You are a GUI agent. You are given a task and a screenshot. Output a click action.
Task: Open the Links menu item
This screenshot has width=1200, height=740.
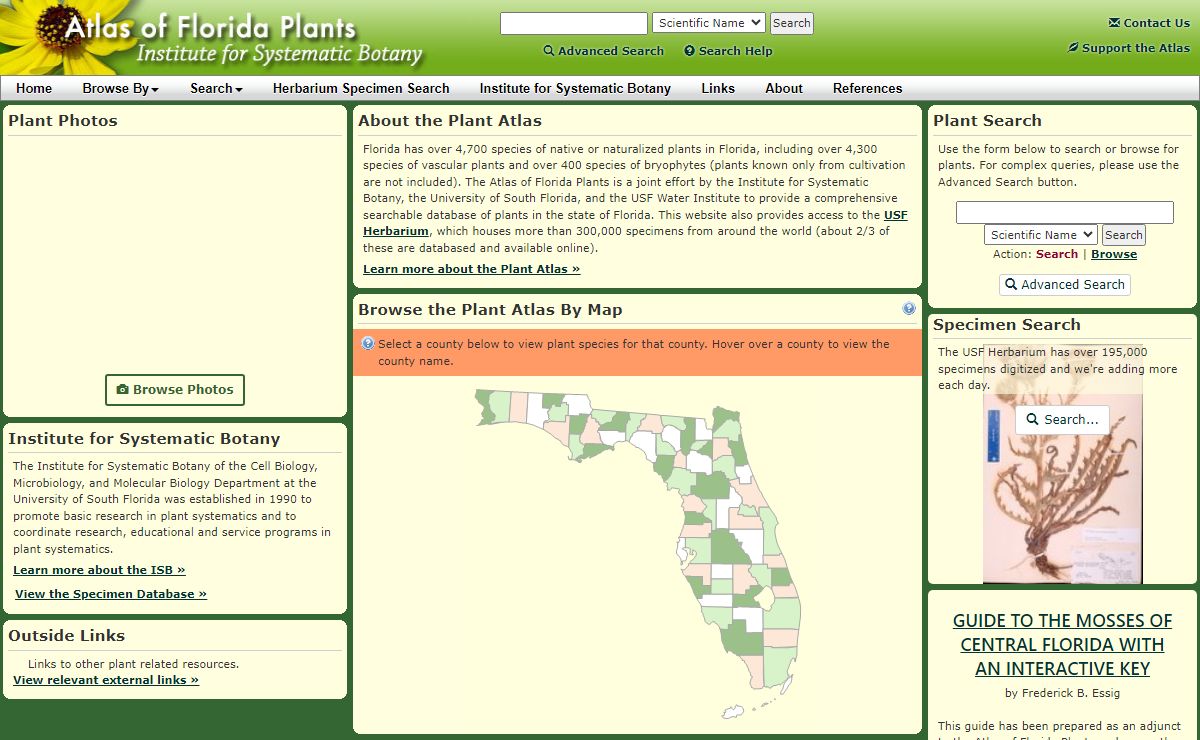(x=718, y=88)
